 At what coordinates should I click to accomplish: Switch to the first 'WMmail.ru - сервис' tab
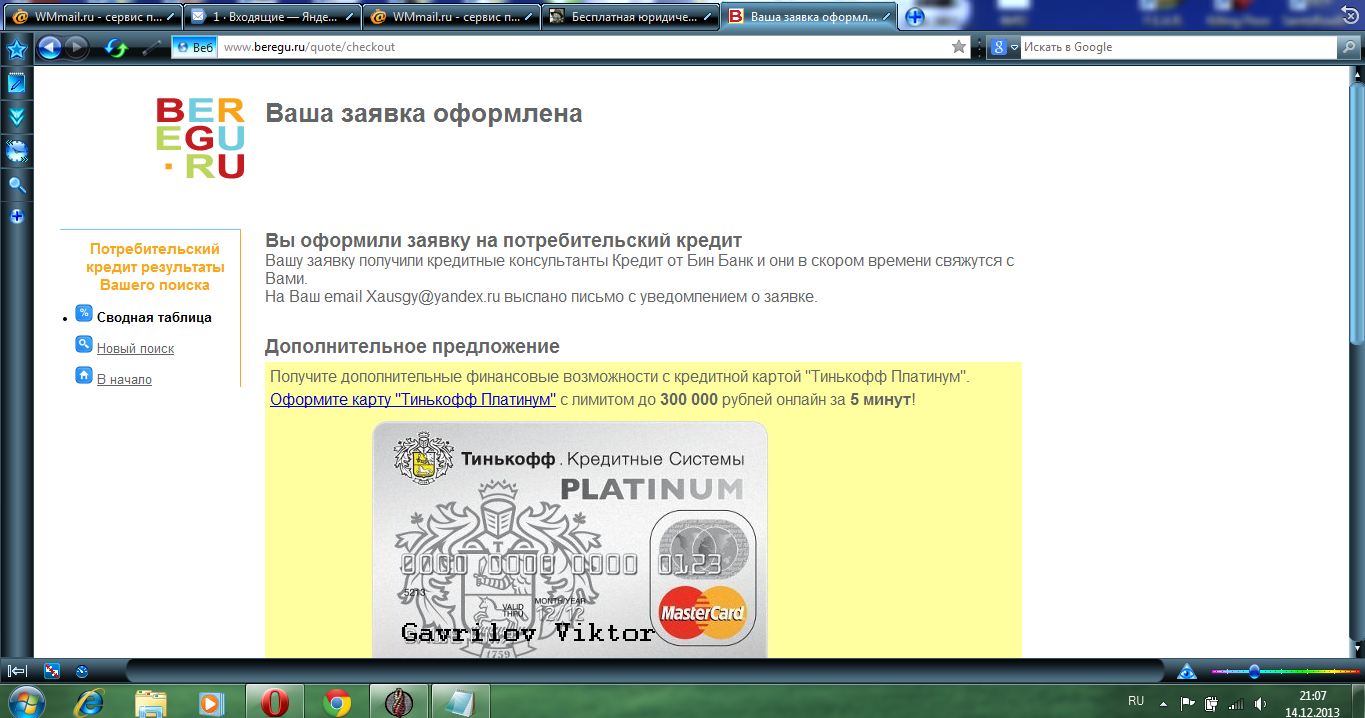[92, 17]
